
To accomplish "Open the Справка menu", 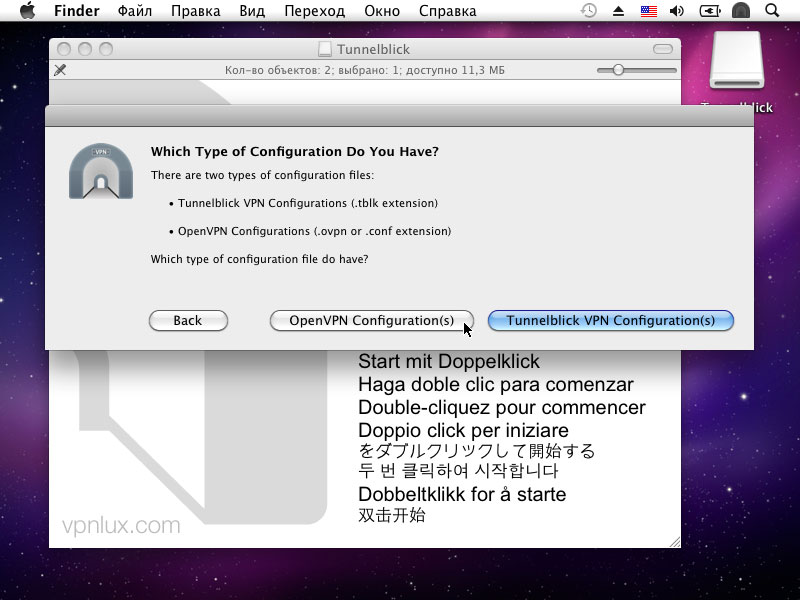I will [447, 11].
